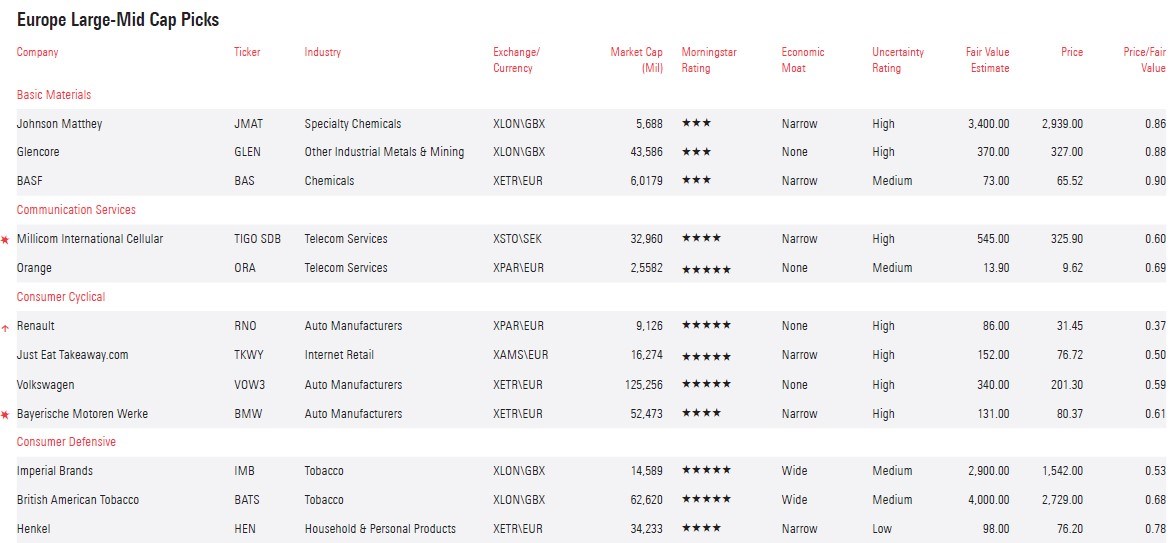Click the red star marker beside Bayerische Motoren Werke
The width and height of the screenshot is (1171, 543).
point(5,414)
